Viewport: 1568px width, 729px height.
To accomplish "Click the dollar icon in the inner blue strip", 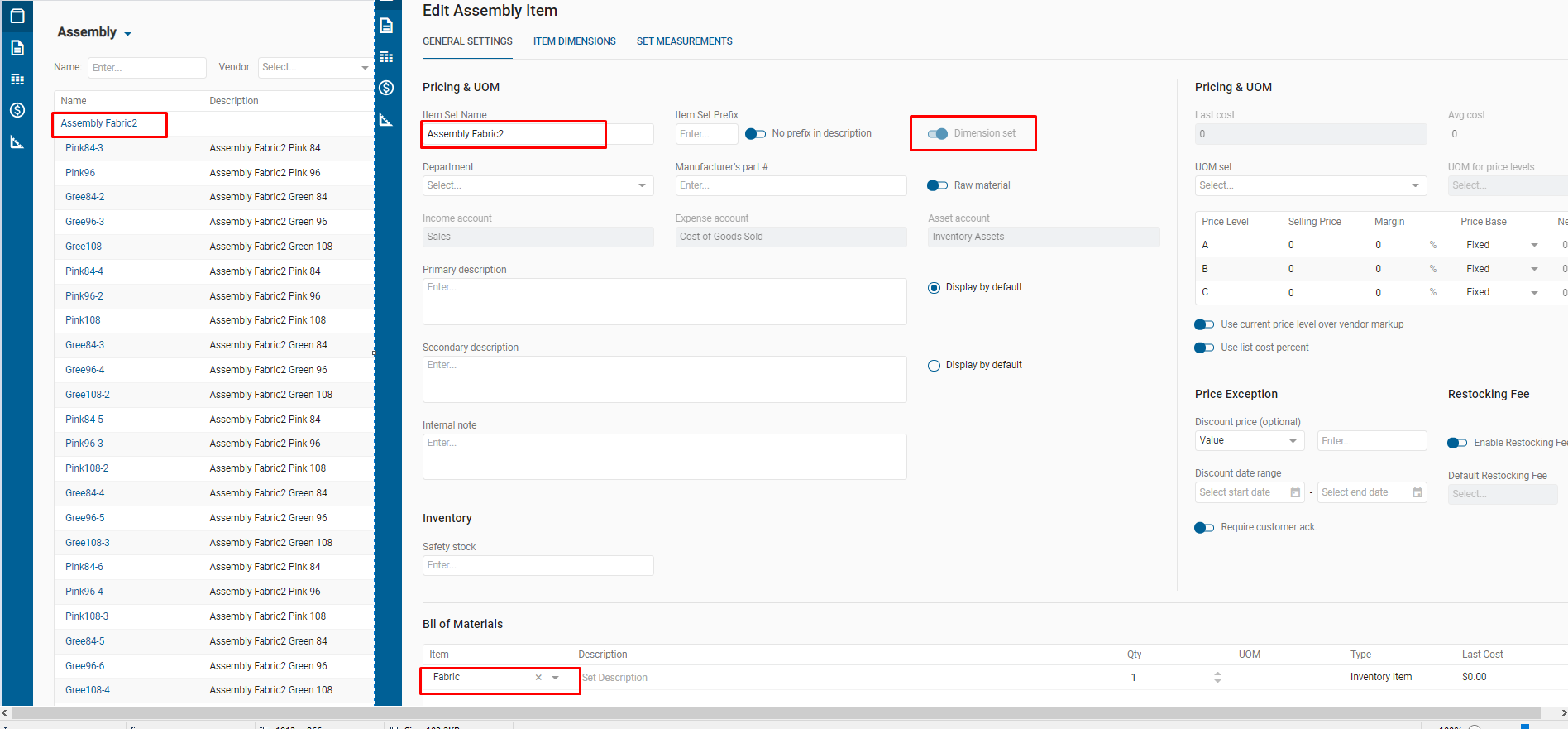I will pyautogui.click(x=386, y=88).
